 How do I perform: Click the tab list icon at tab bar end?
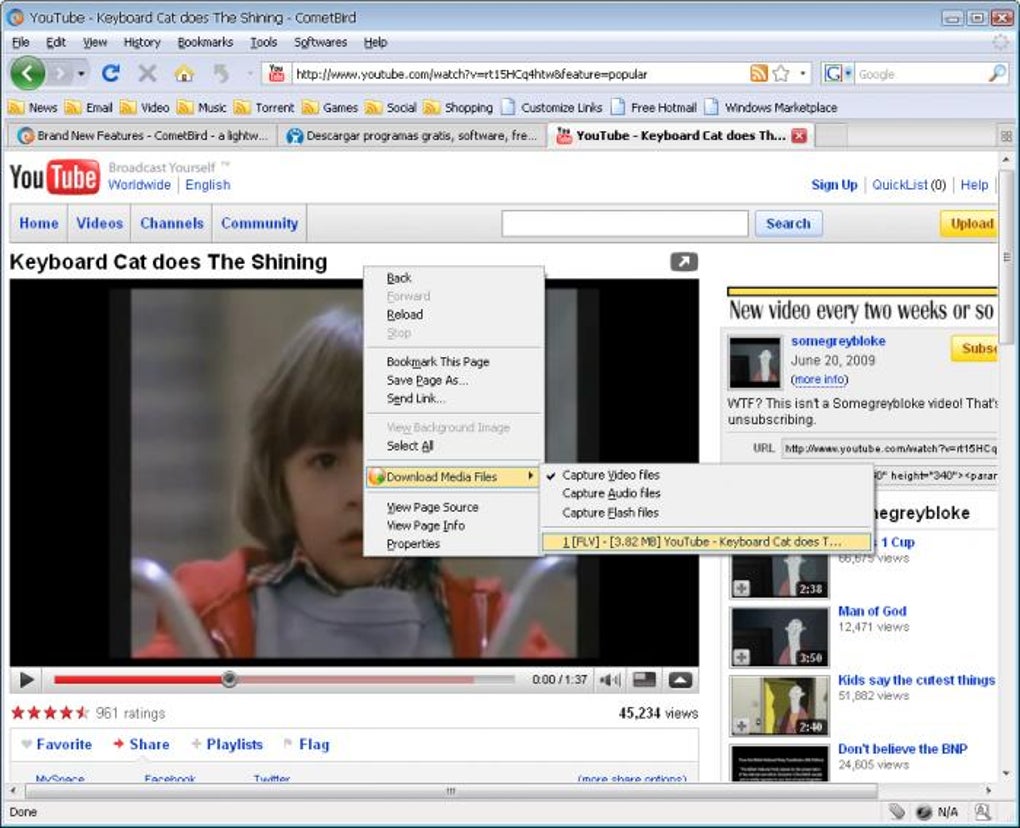click(x=1006, y=136)
